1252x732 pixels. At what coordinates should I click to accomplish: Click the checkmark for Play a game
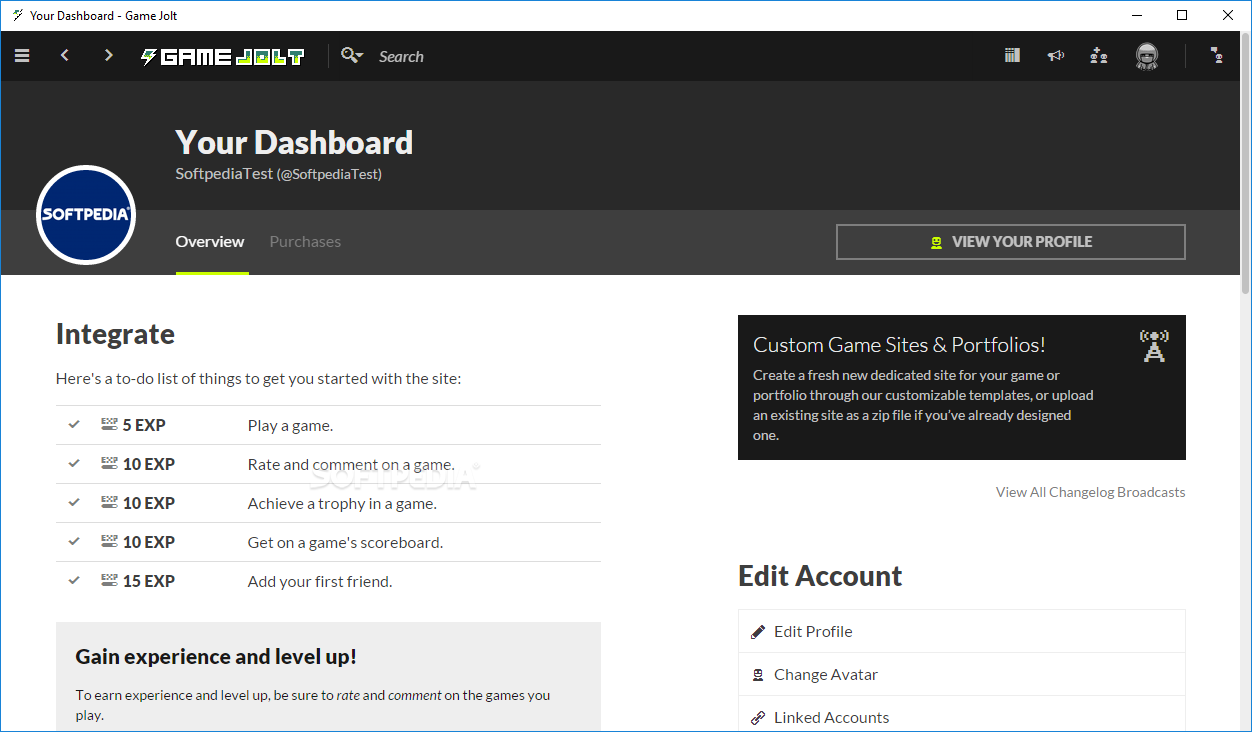[74, 425]
